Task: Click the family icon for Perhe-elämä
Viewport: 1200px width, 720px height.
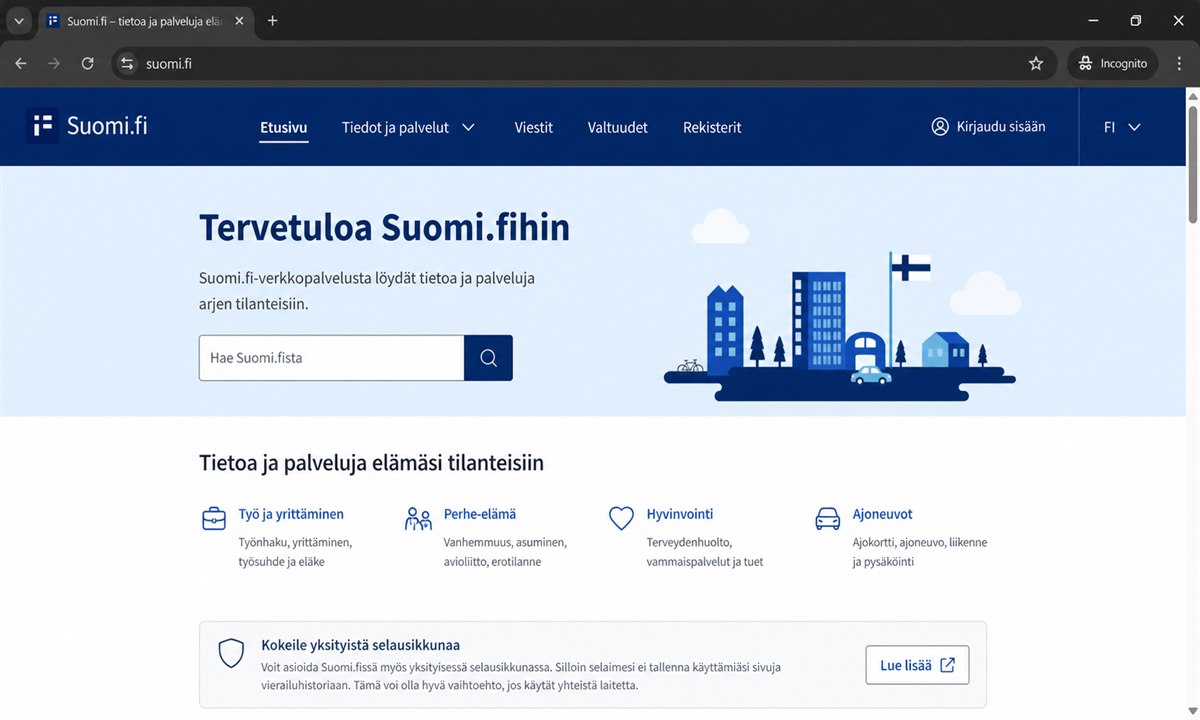Action: [x=418, y=518]
